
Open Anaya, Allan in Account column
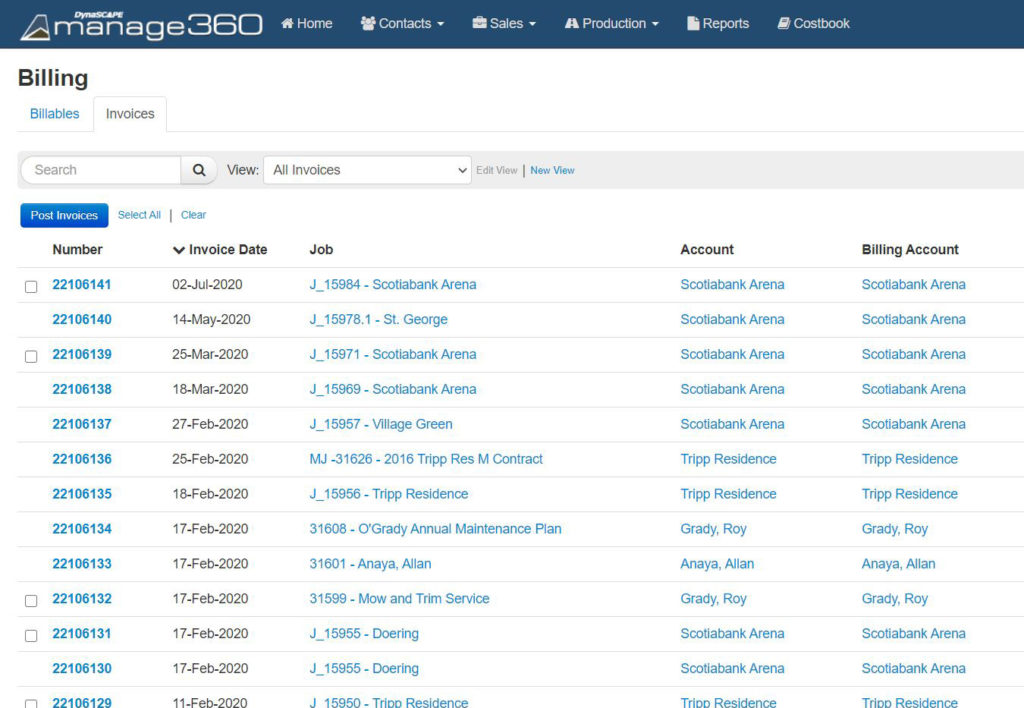(718, 564)
